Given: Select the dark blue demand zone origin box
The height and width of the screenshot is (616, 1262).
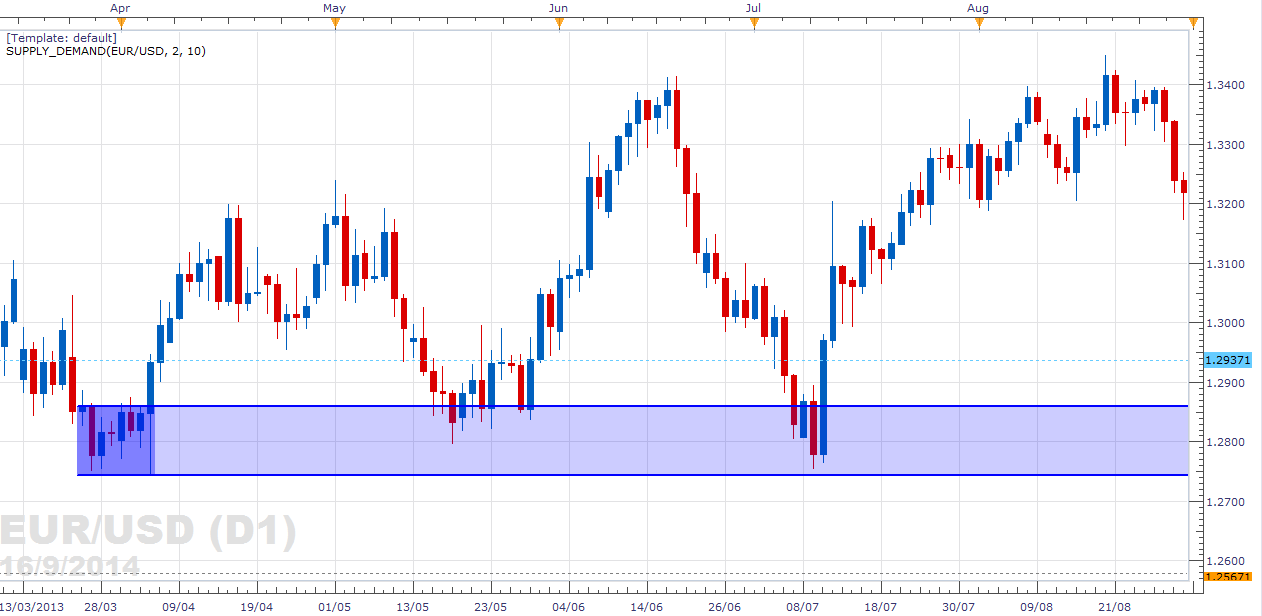Looking at the screenshot, I should (x=115, y=440).
